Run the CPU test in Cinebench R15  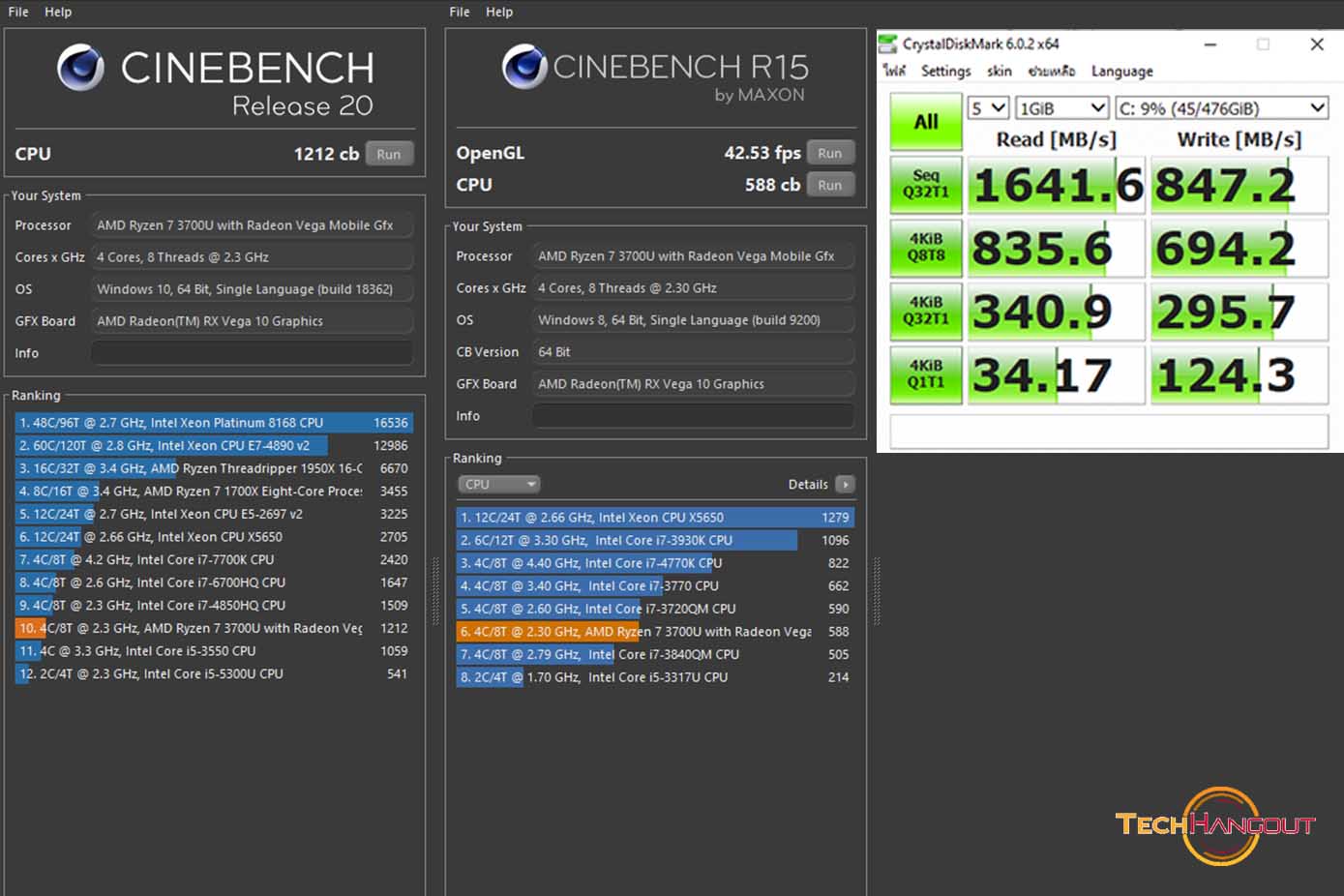click(x=830, y=185)
